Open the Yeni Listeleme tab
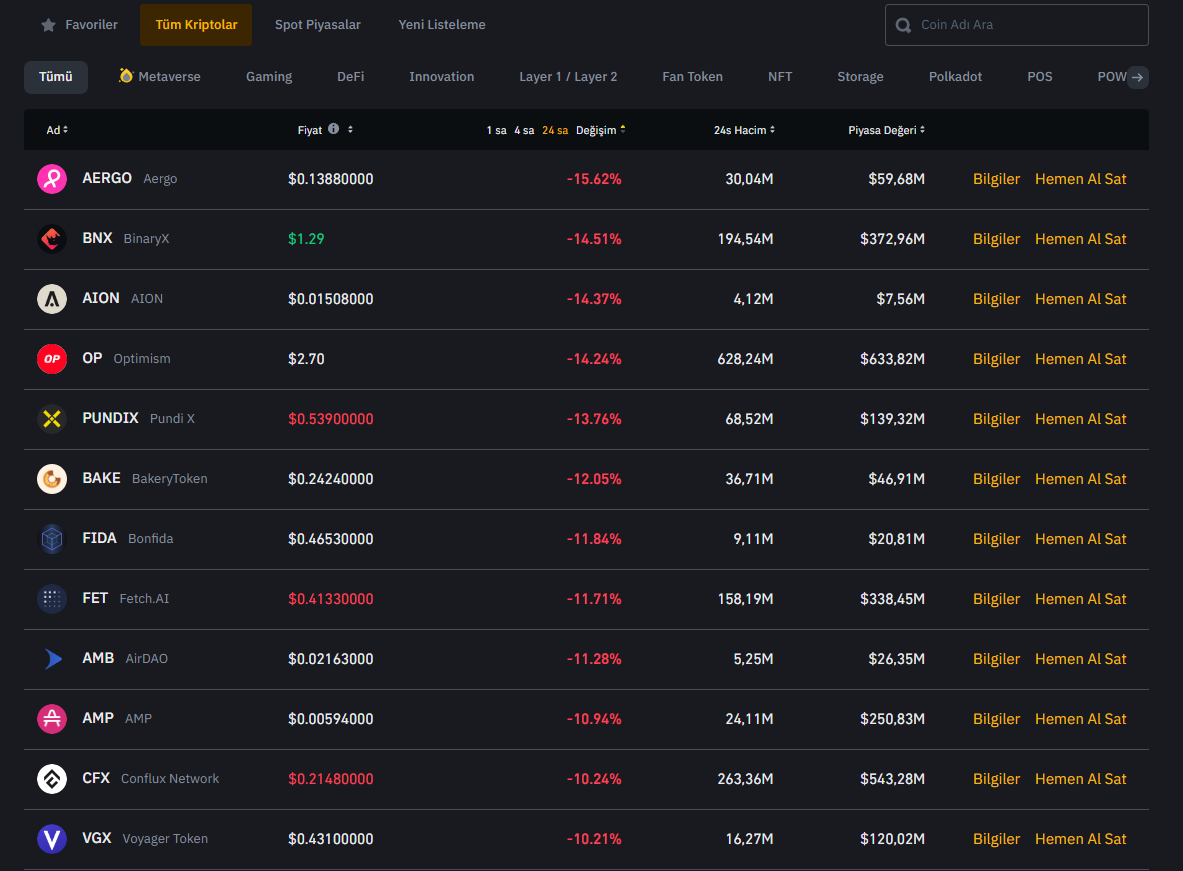This screenshot has width=1183, height=871. (441, 25)
